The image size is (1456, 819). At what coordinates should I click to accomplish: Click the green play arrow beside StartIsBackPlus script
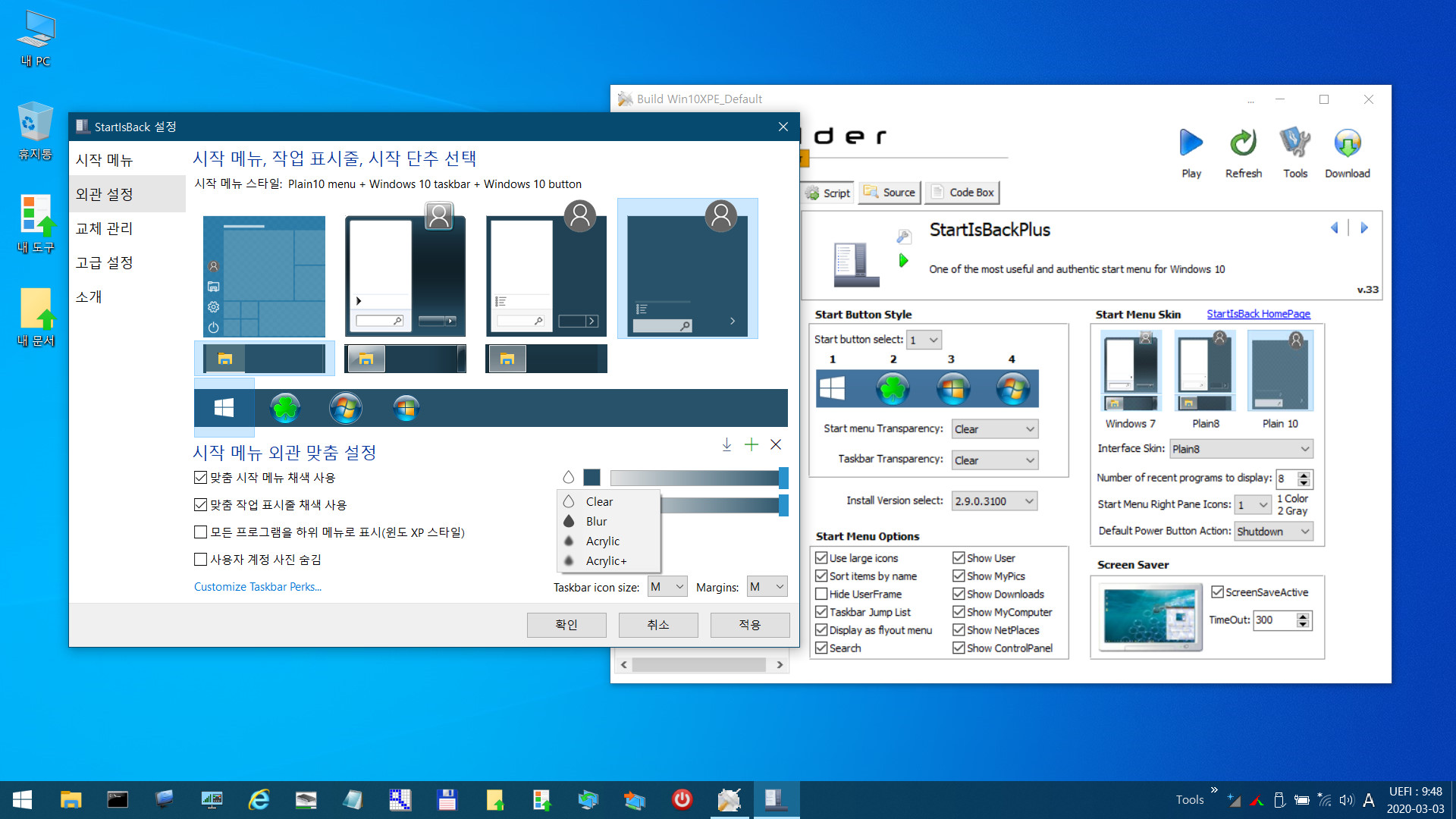pos(903,261)
